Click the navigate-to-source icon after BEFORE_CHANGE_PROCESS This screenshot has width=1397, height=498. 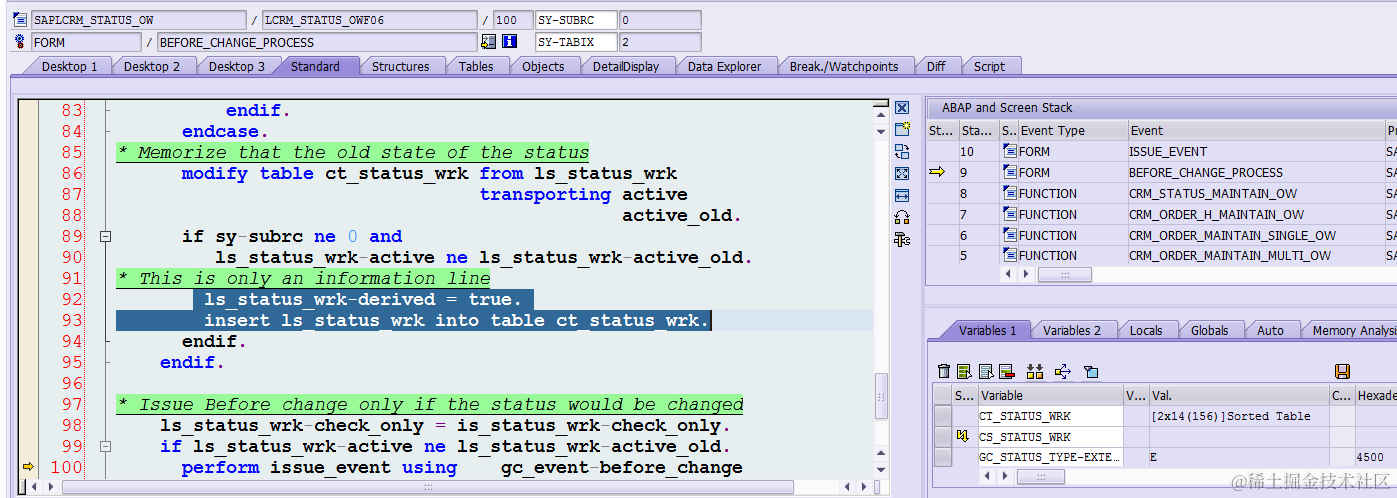488,42
